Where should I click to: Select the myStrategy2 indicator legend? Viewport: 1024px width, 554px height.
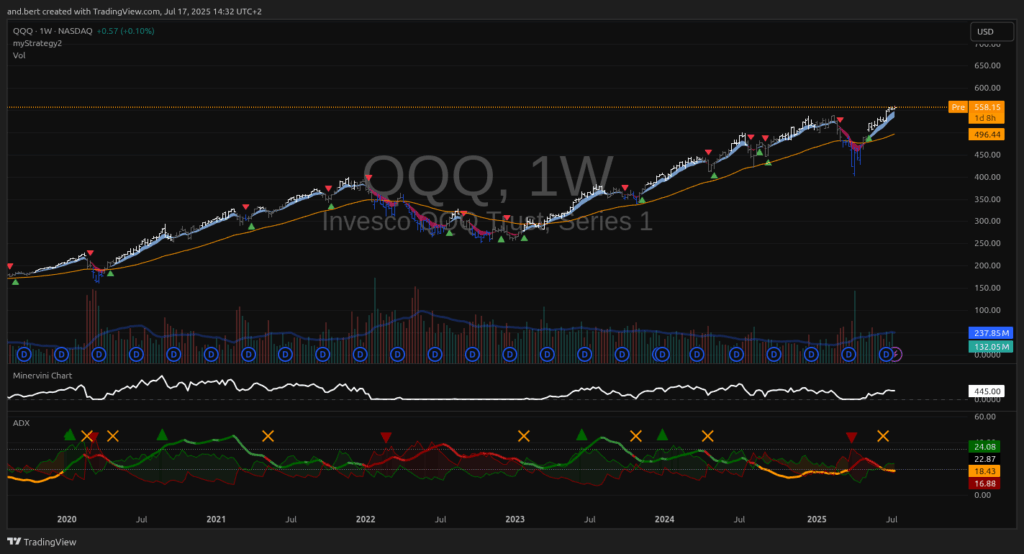pyautogui.click(x=37, y=42)
